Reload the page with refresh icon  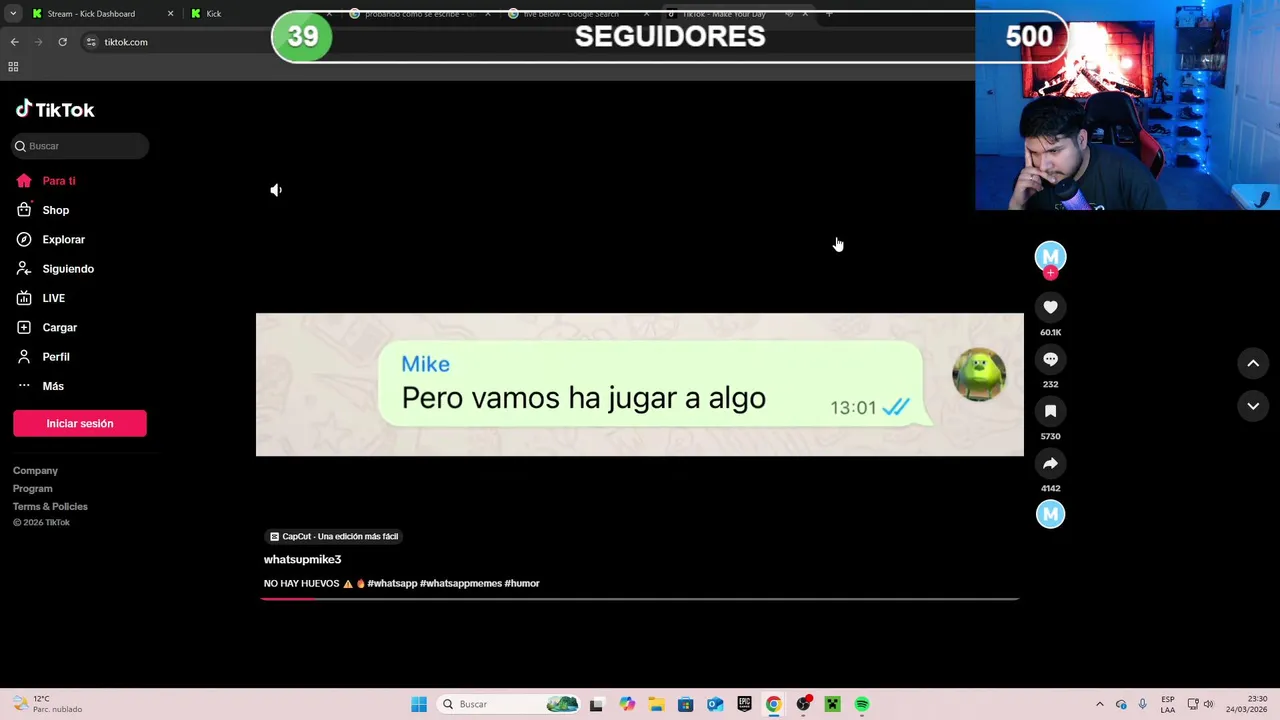tap(62, 42)
